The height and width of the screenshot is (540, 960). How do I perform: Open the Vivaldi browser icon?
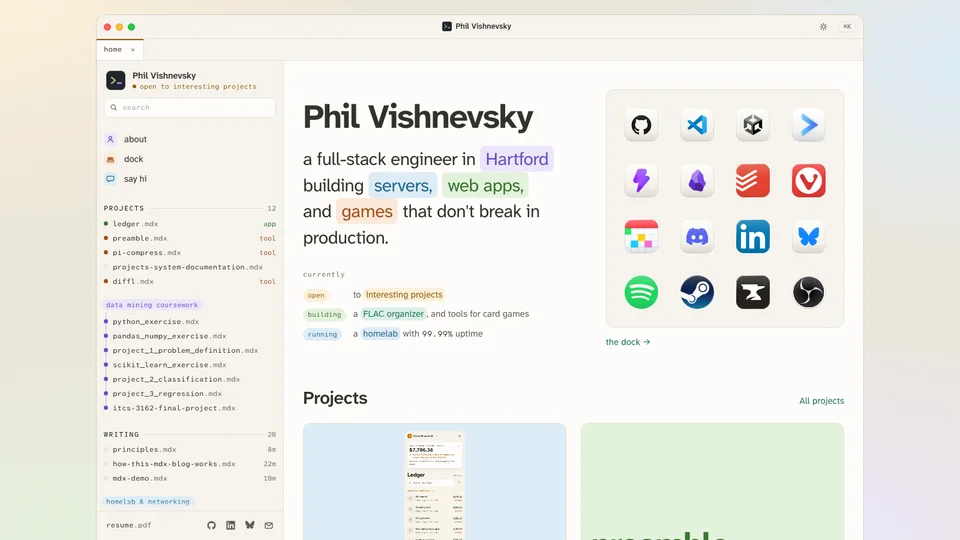point(808,181)
